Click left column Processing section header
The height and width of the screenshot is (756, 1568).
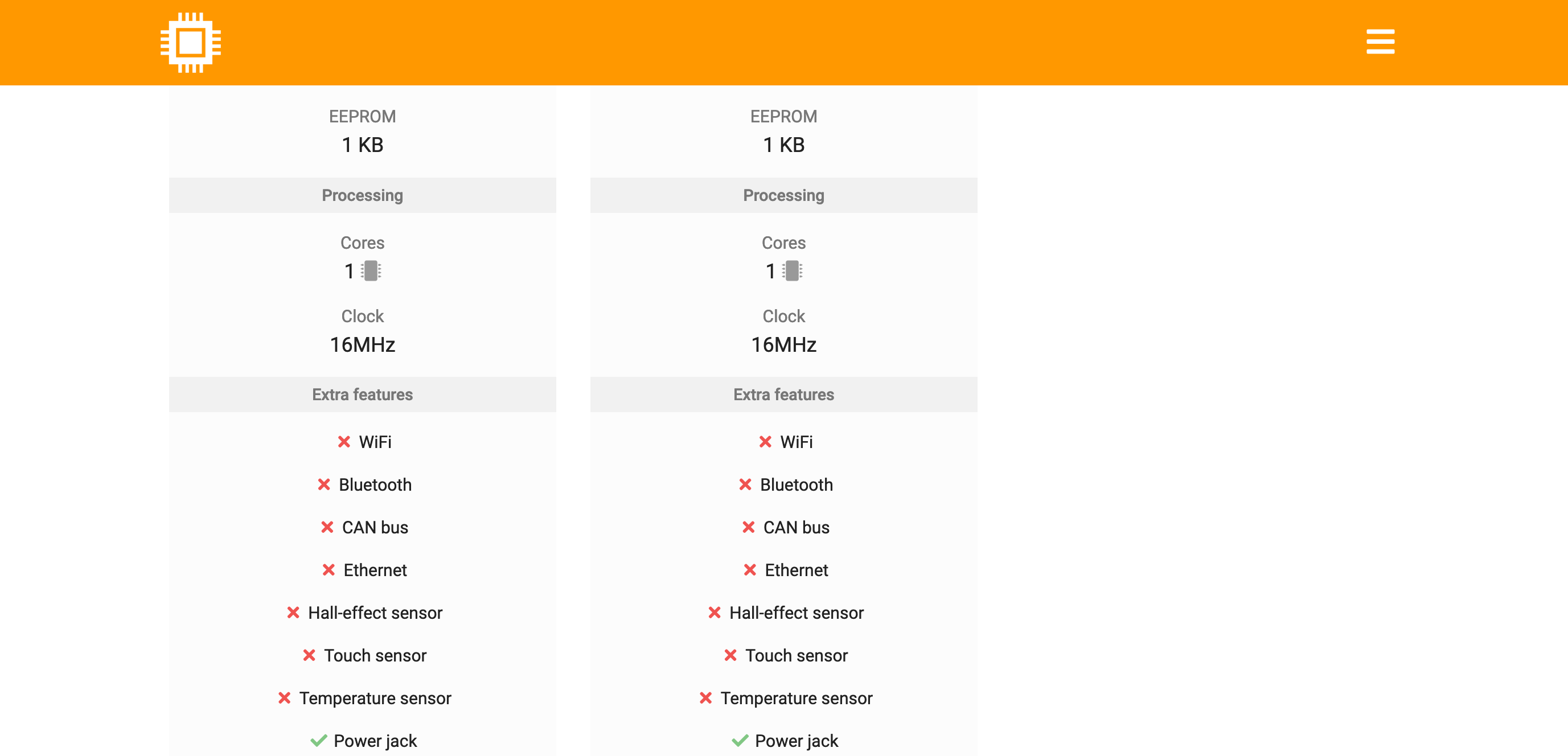click(x=362, y=195)
